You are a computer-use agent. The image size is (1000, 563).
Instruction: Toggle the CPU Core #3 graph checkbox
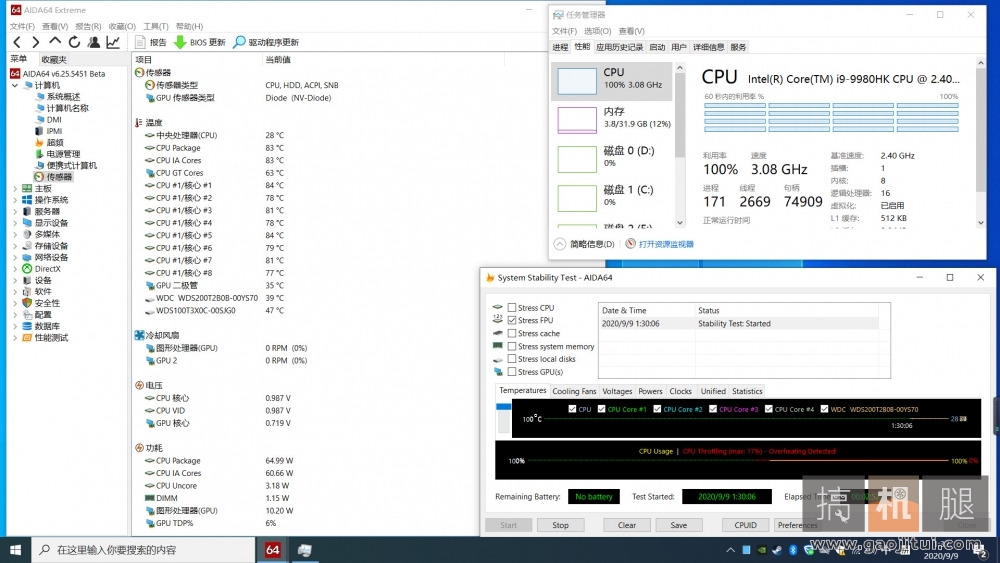713,409
